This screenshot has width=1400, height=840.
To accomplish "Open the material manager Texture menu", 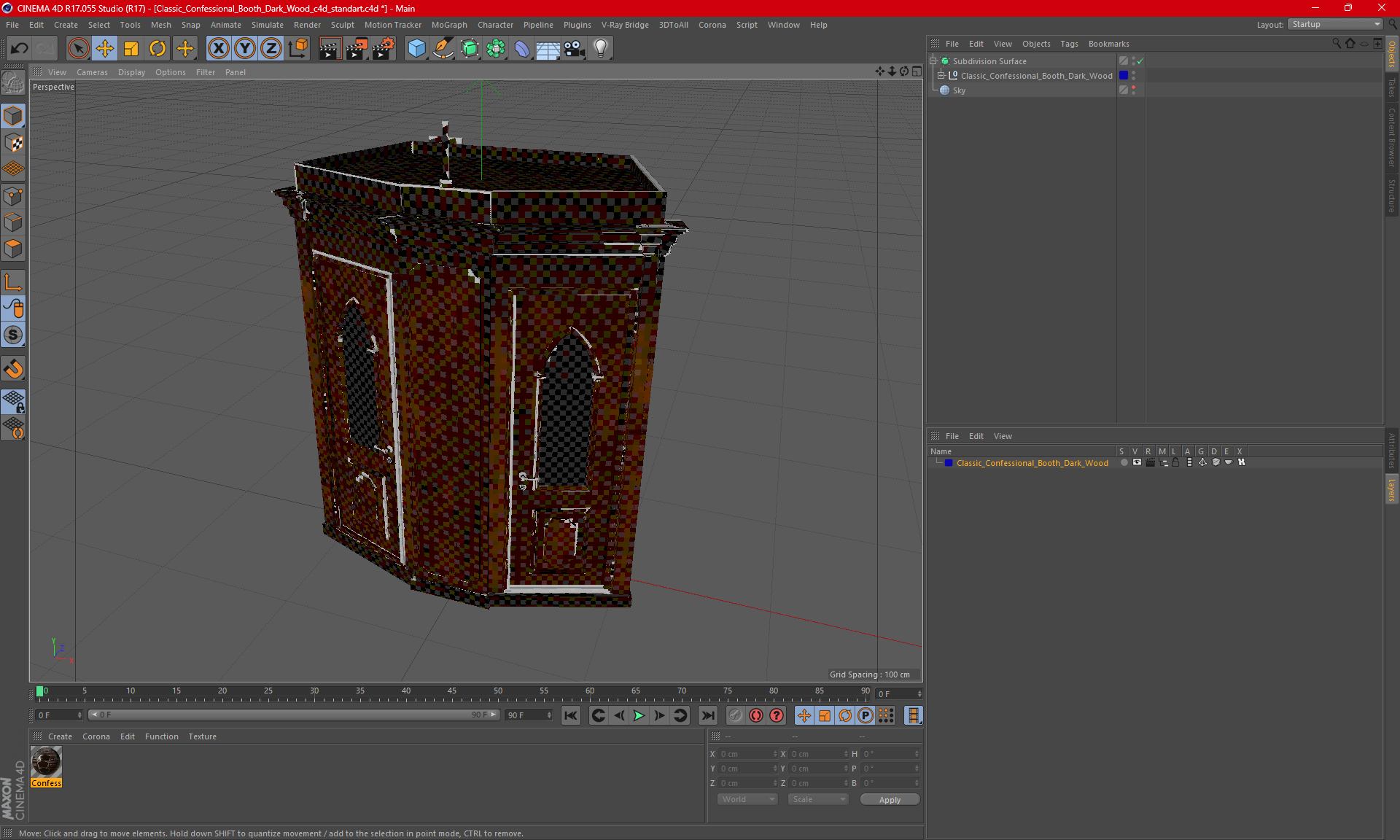I will click(202, 736).
